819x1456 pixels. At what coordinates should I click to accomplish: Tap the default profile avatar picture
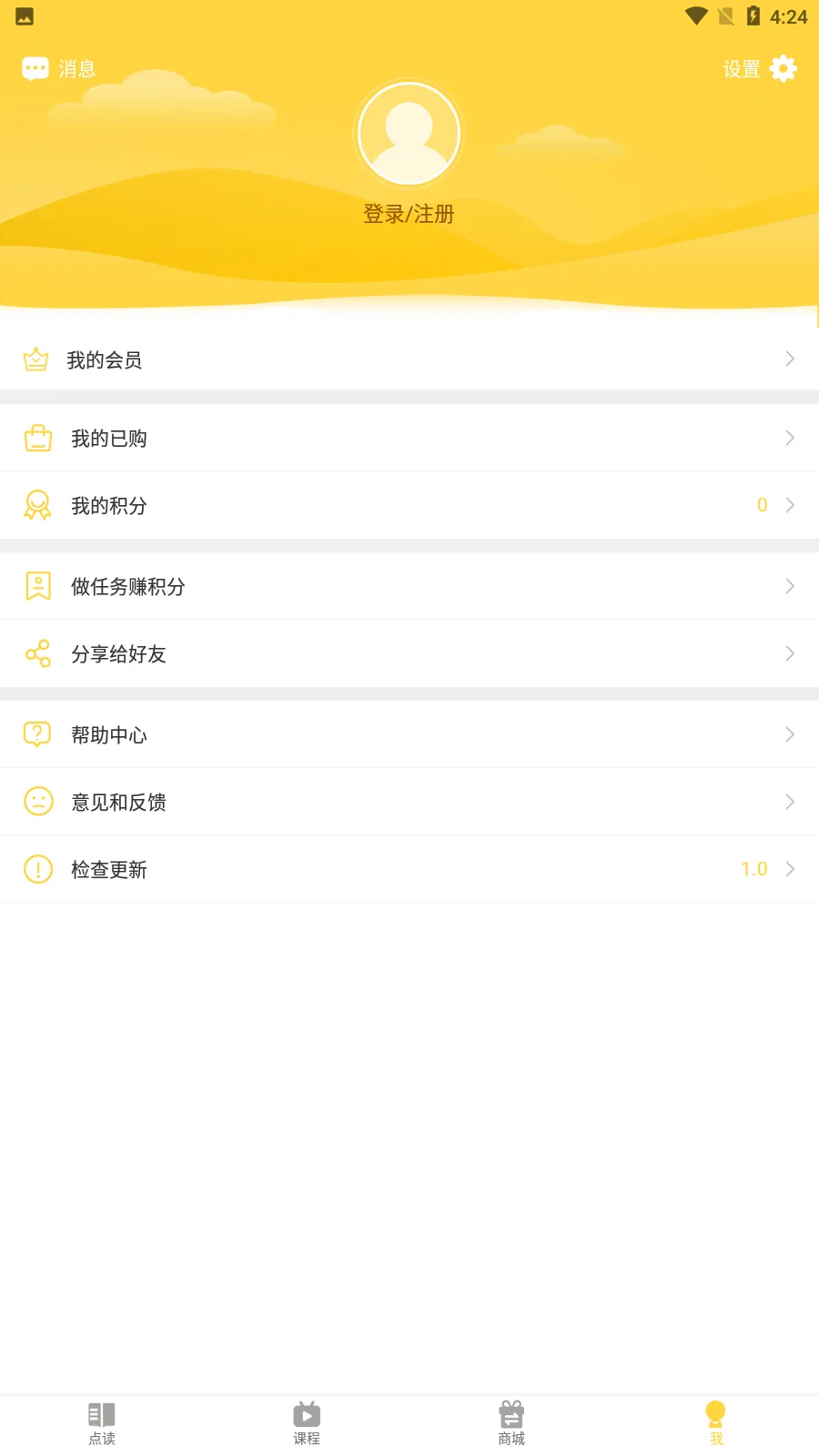409,133
